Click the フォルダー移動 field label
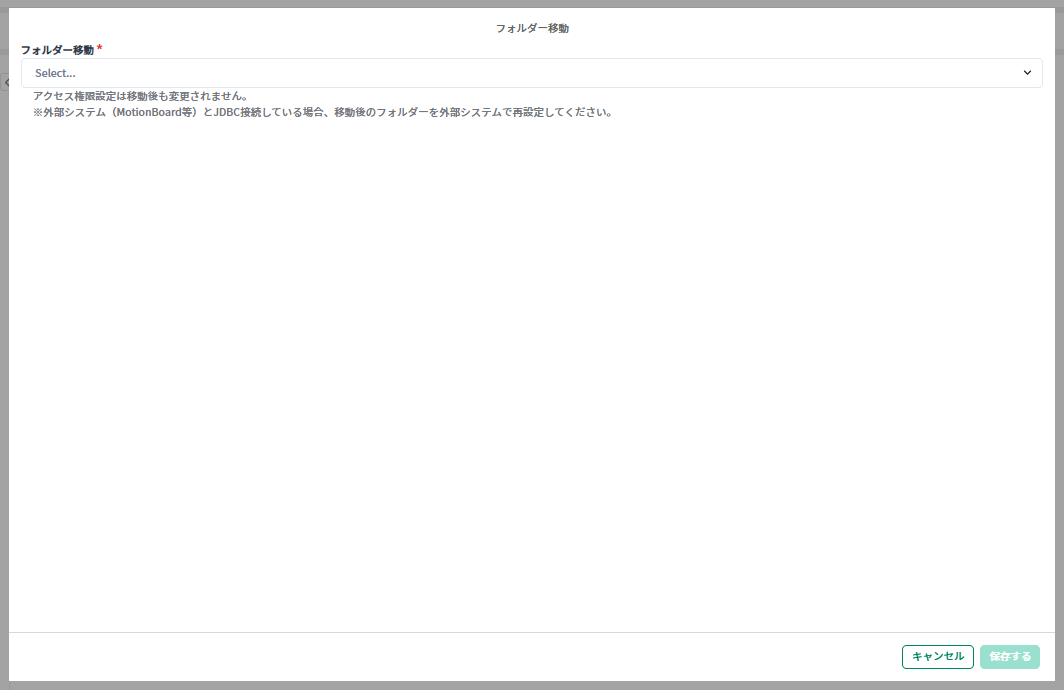Viewport: 1064px width, 690px height. point(57,50)
